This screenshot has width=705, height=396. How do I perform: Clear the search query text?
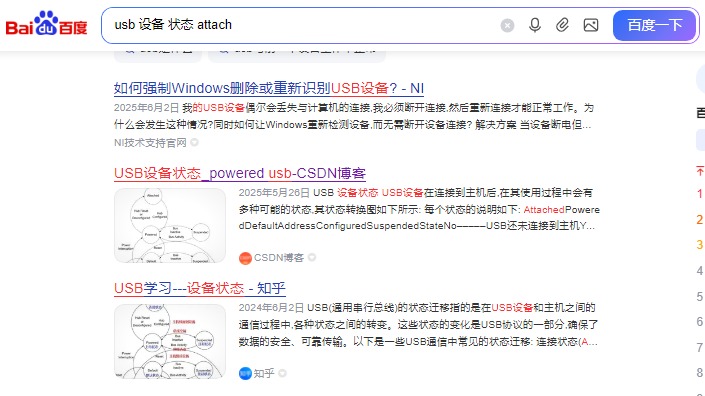507,25
